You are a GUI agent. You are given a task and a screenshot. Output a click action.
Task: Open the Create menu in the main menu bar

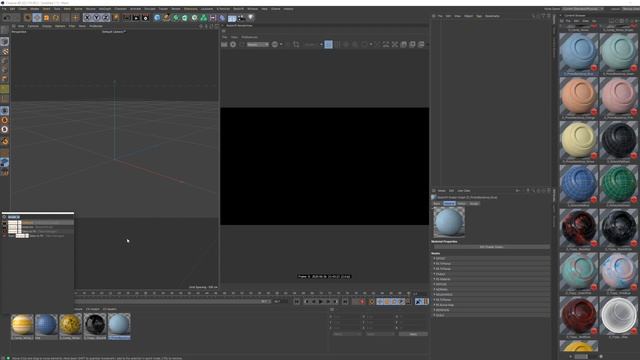[22, 9]
